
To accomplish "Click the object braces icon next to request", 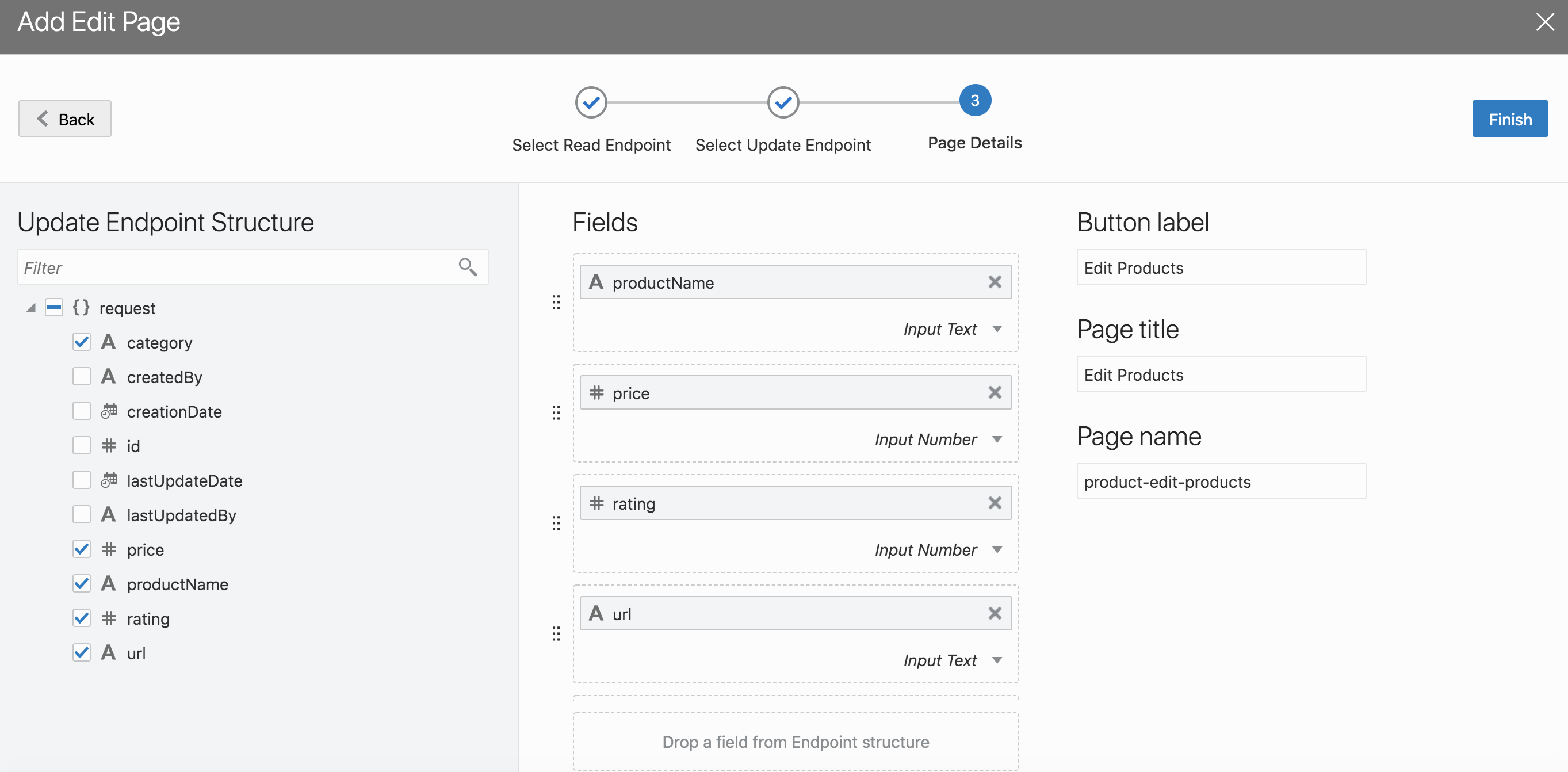I will [81, 307].
